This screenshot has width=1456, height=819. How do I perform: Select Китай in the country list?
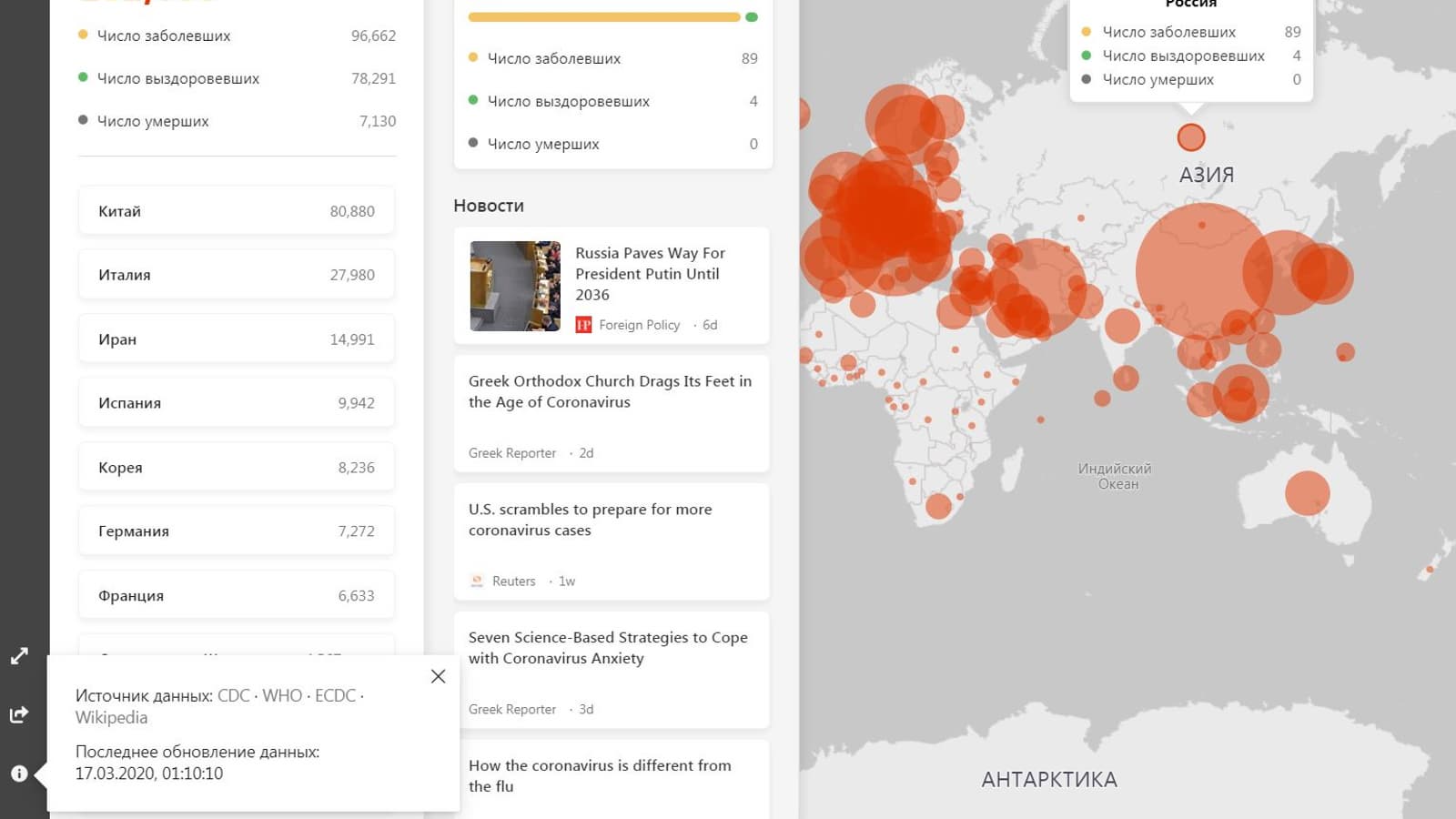[237, 211]
